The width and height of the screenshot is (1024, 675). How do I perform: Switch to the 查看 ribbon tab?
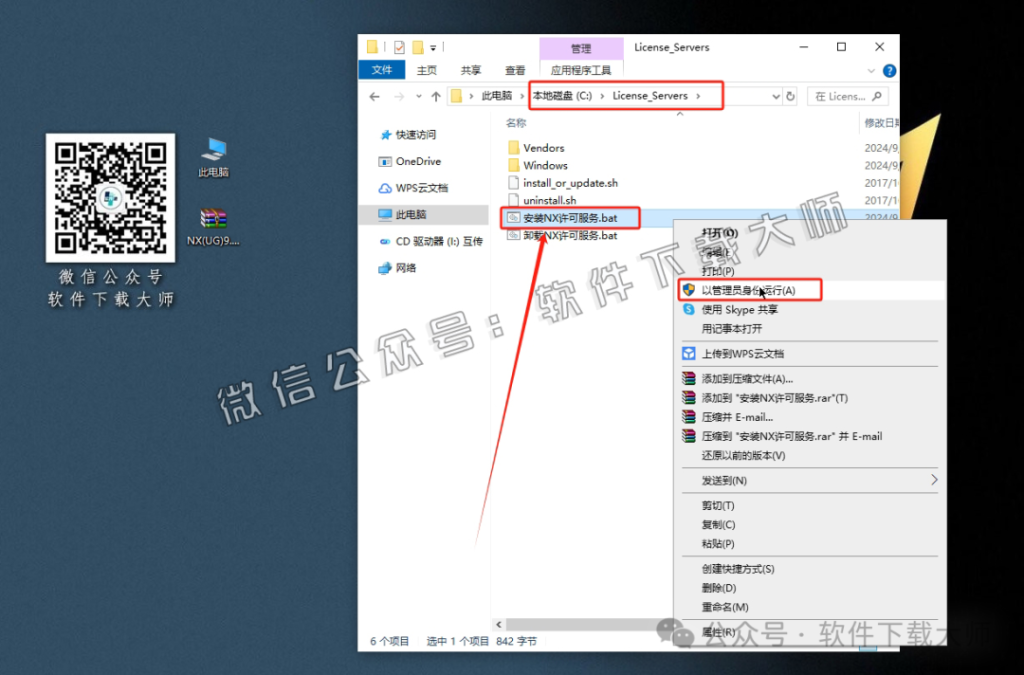(x=514, y=70)
